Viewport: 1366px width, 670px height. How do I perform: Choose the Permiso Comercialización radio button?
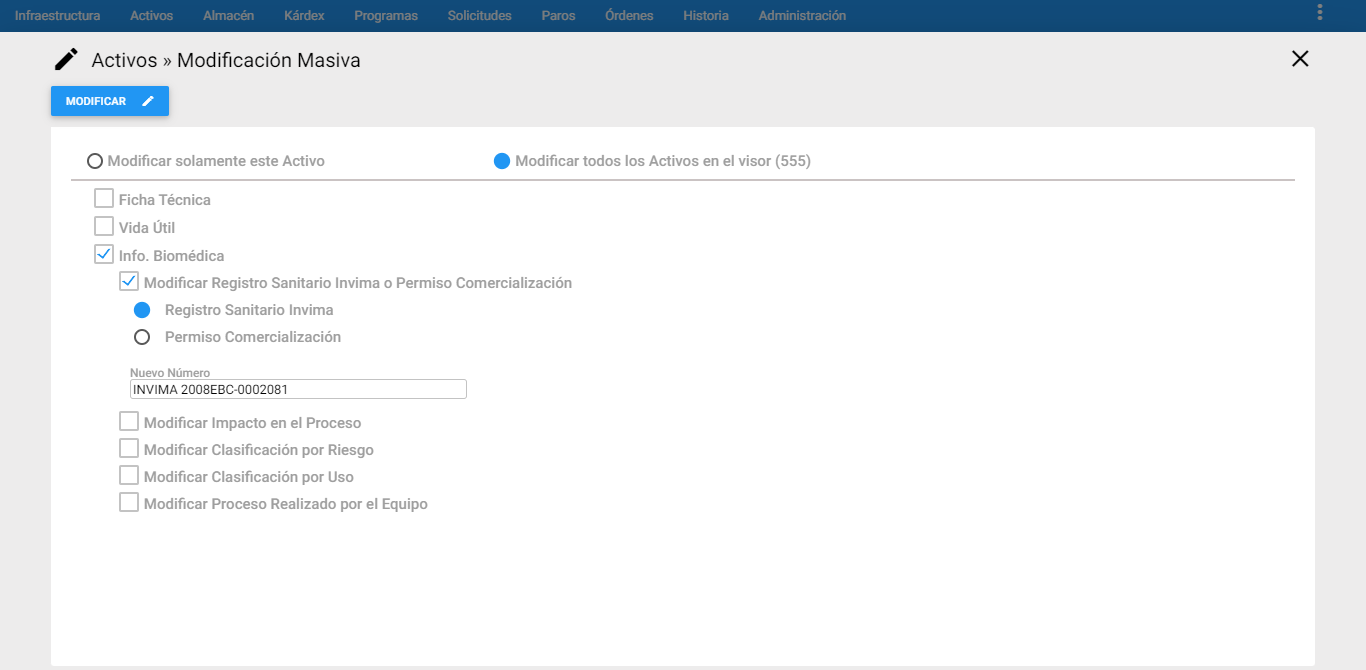click(142, 337)
